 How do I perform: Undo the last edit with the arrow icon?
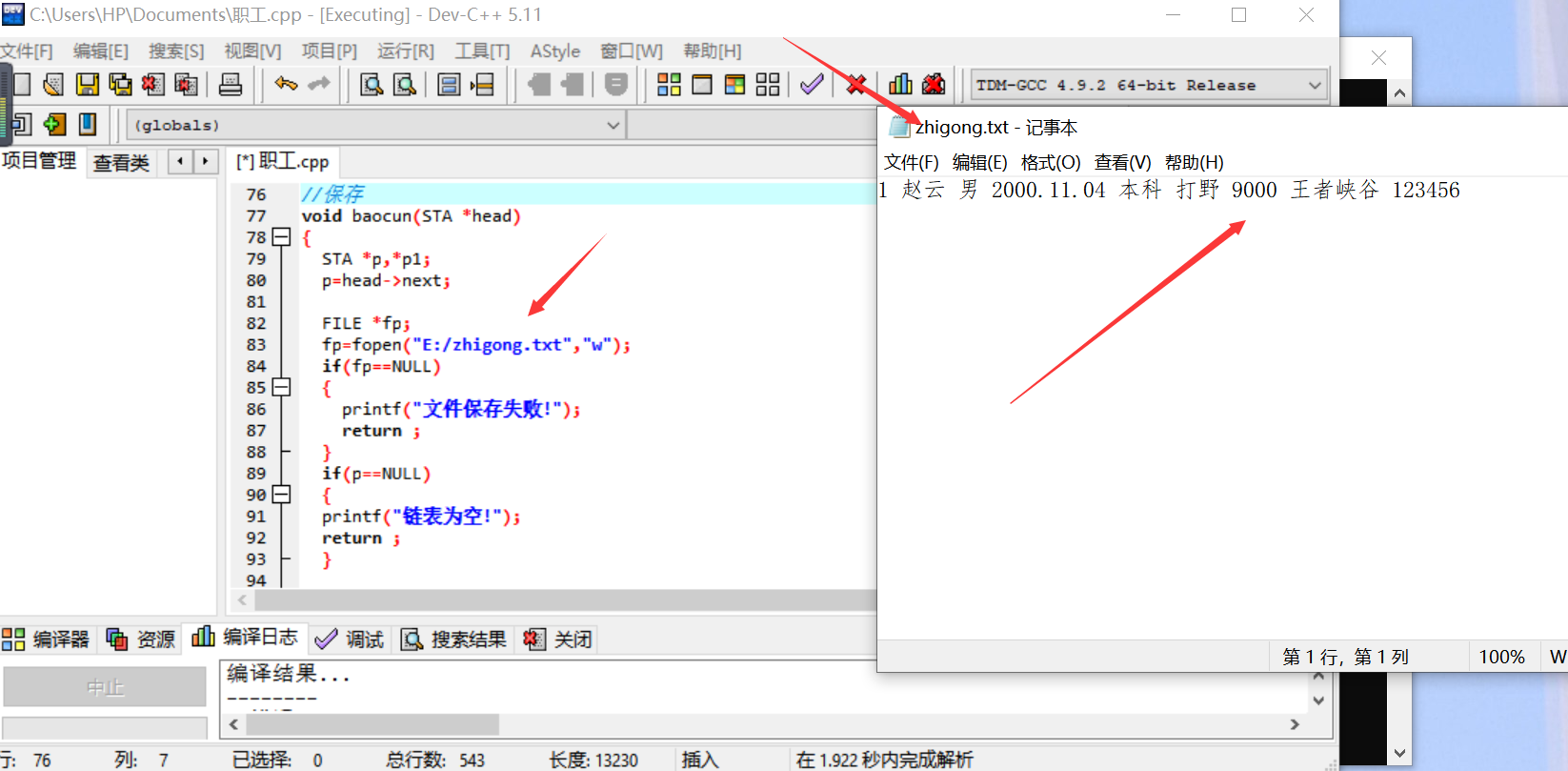coord(286,84)
